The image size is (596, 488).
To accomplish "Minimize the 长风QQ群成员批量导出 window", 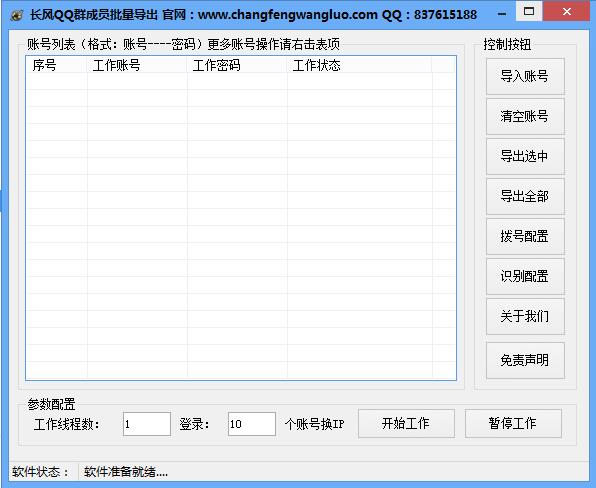I will click(502, 14).
